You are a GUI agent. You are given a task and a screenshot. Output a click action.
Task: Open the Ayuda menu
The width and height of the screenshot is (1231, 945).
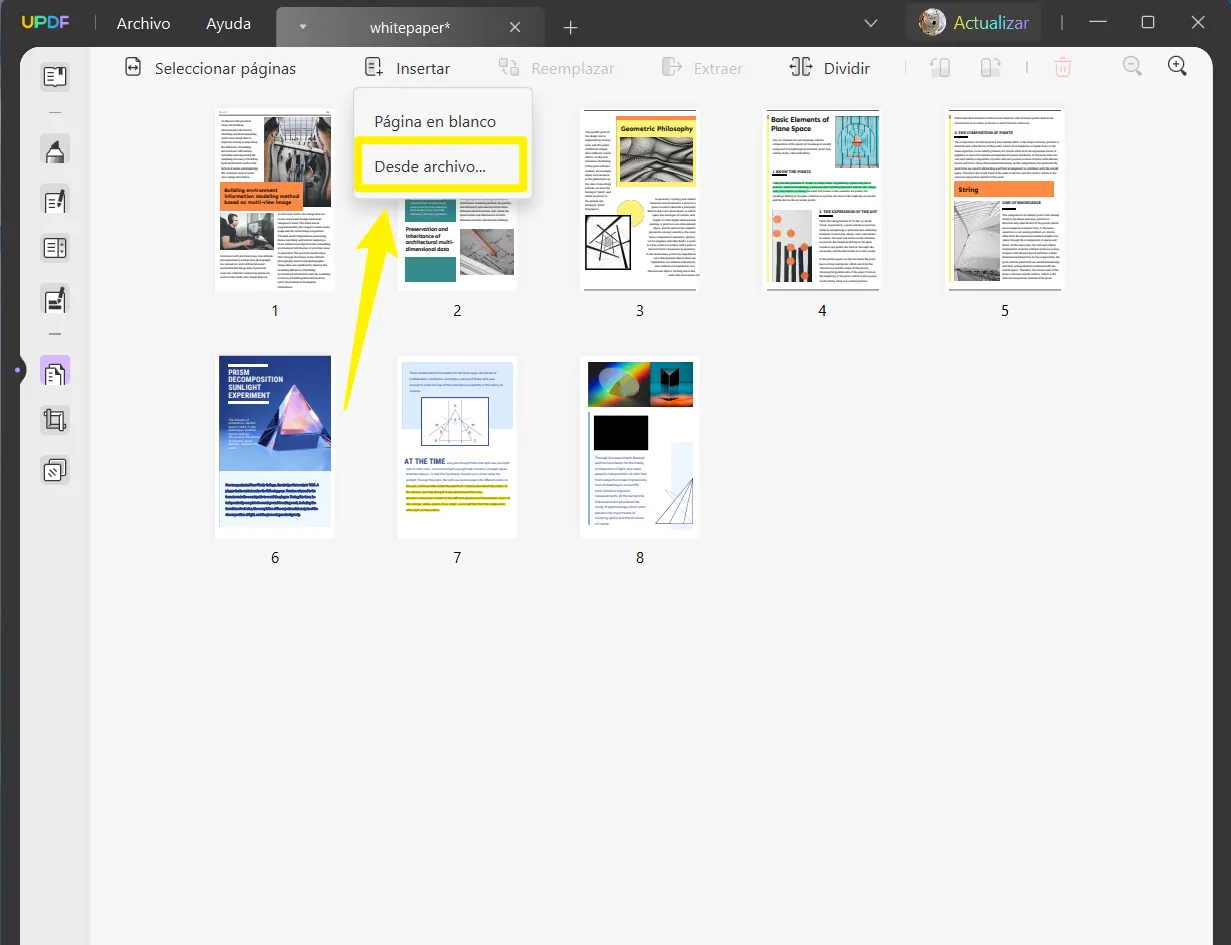pyautogui.click(x=228, y=23)
